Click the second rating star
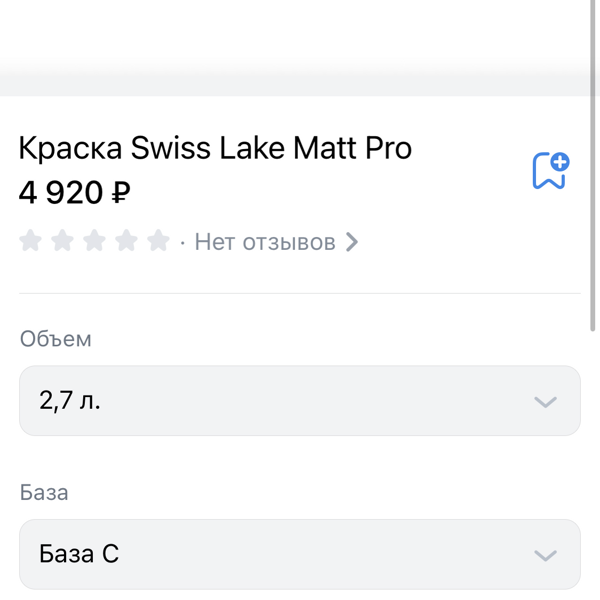Viewport: 600px width, 600px height. (63, 241)
